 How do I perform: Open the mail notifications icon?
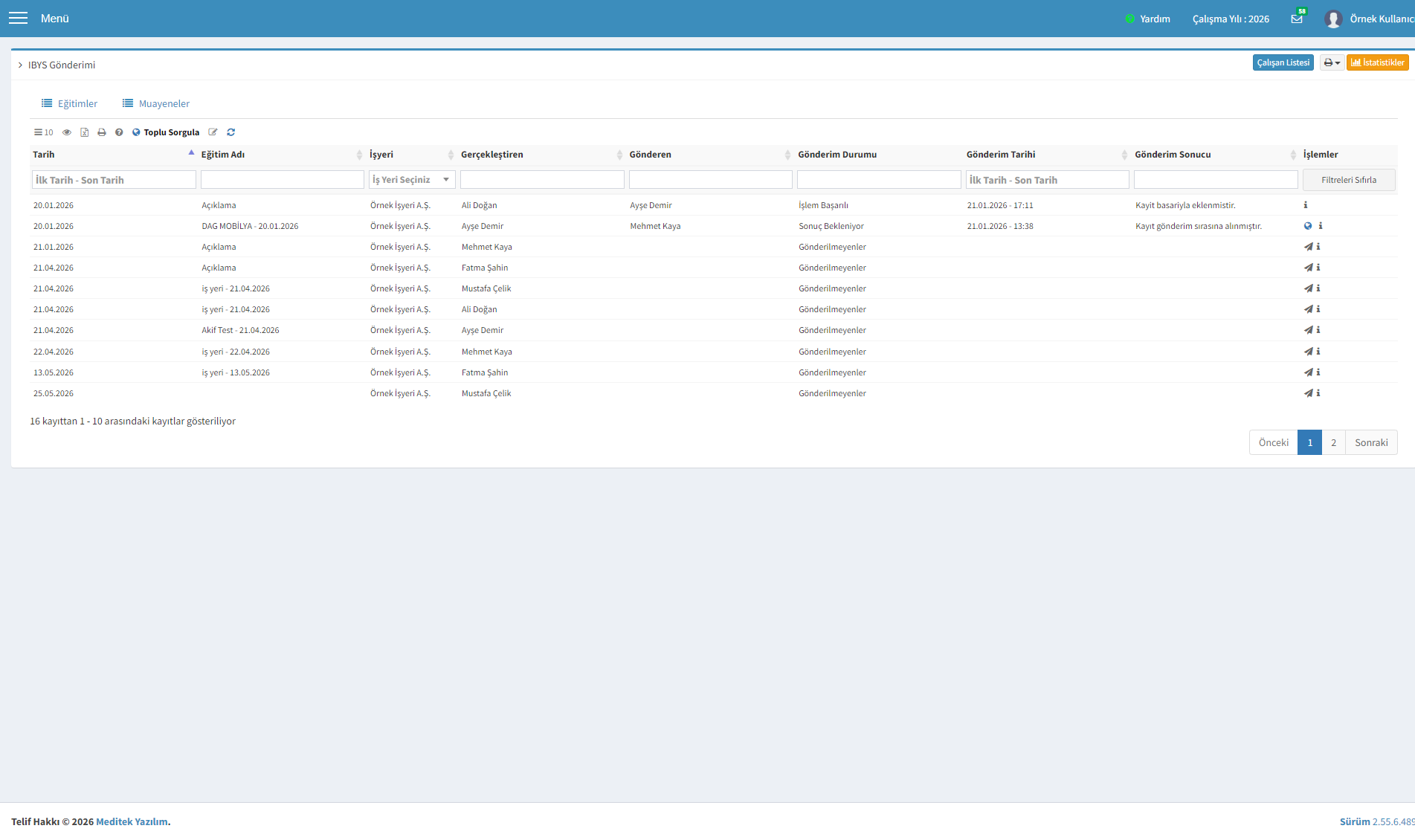[1298, 19]
